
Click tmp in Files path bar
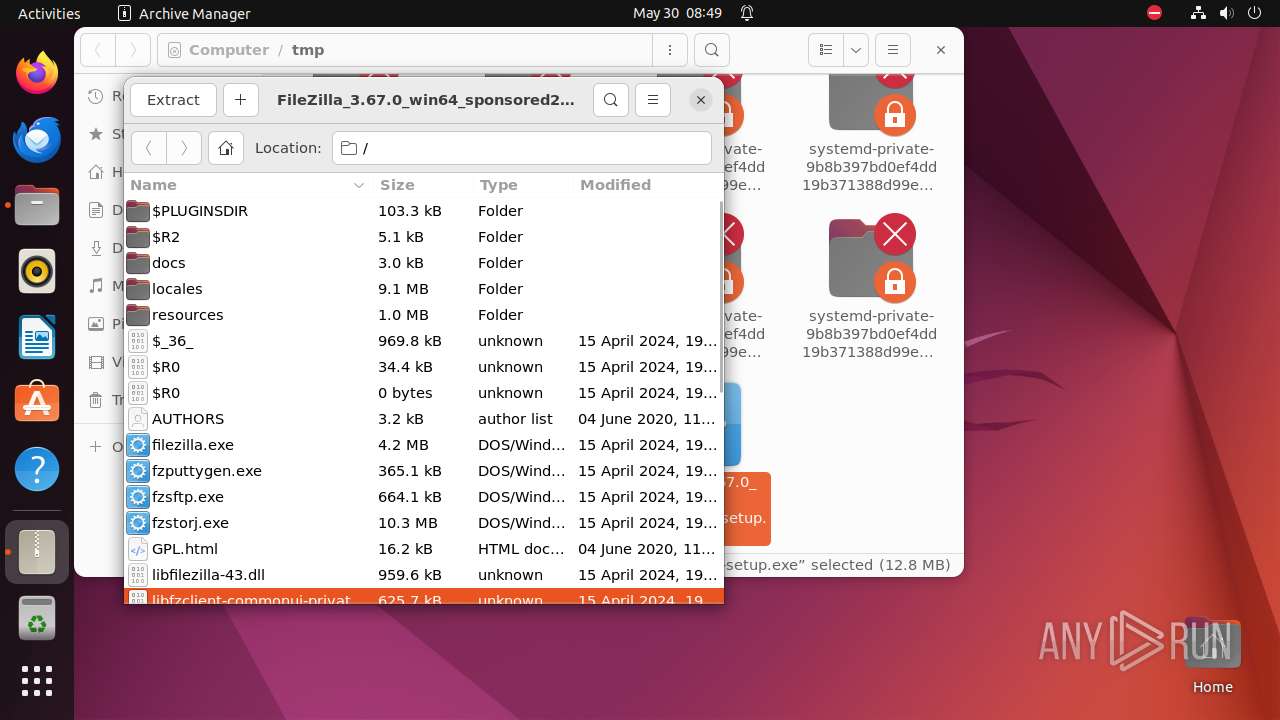(308, 50)
